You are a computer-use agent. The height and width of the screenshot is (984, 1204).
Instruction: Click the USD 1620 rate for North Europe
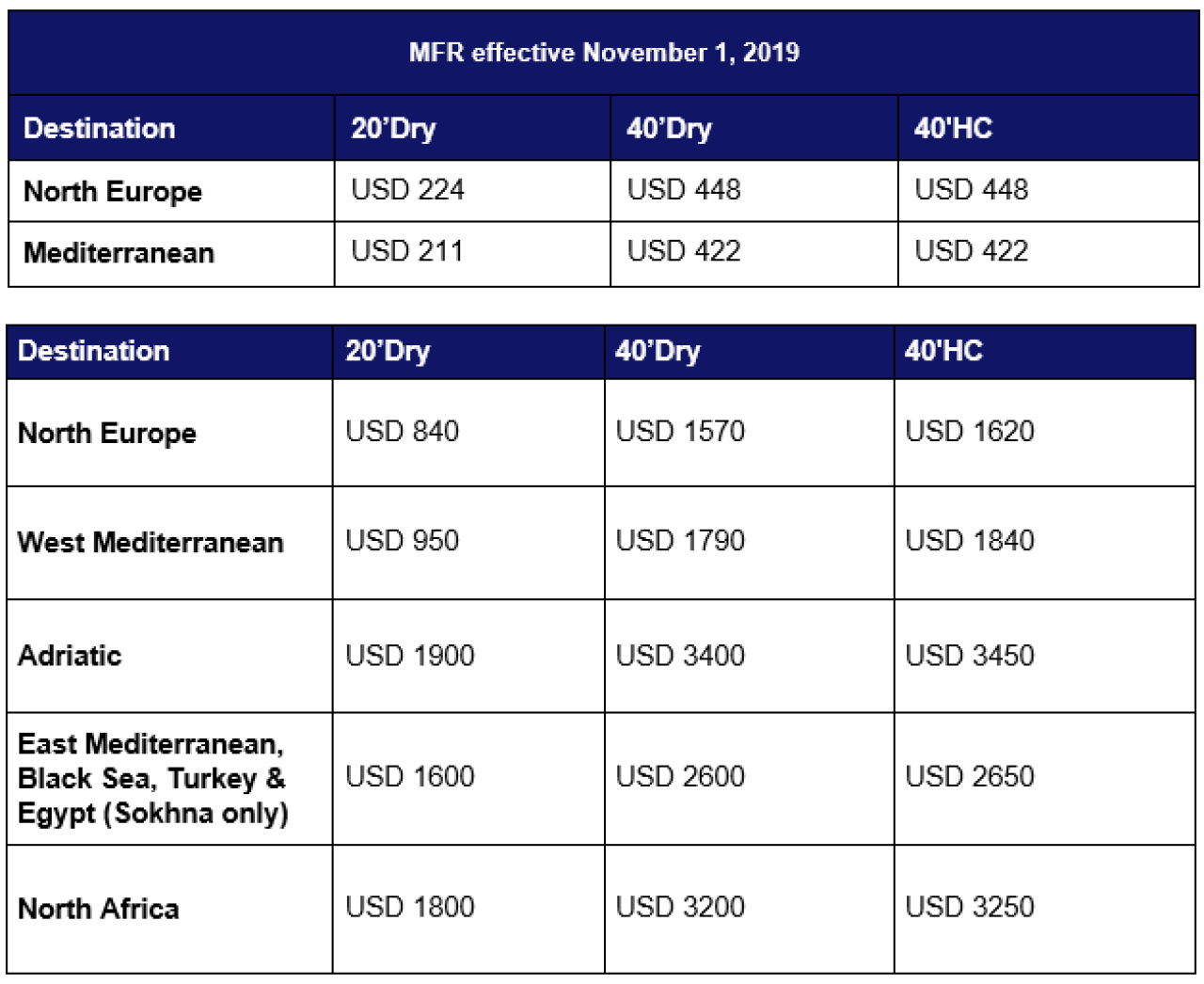pos(1044,433)
